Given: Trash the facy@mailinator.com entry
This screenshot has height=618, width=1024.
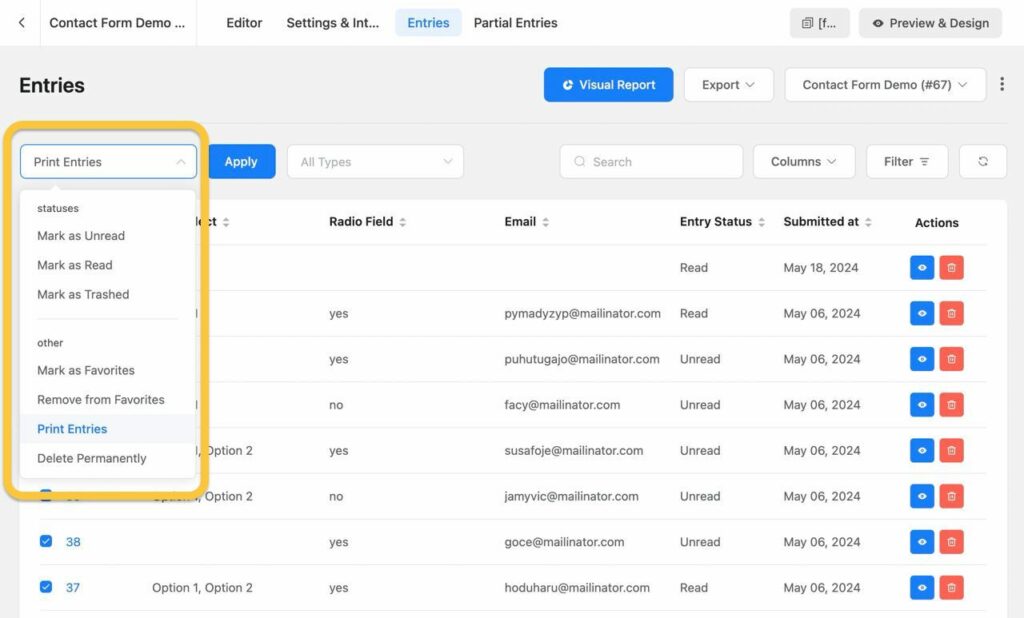Looking at the screenshot, I should click(x=952, y=404).
